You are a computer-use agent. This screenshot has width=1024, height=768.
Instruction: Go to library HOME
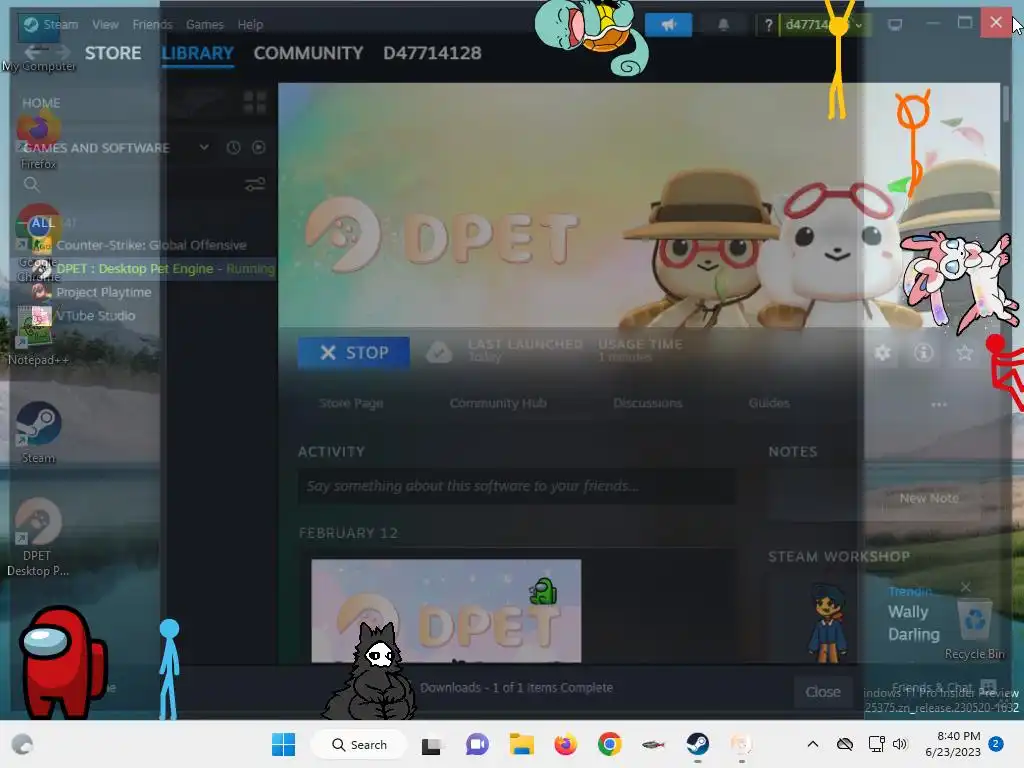41,103
